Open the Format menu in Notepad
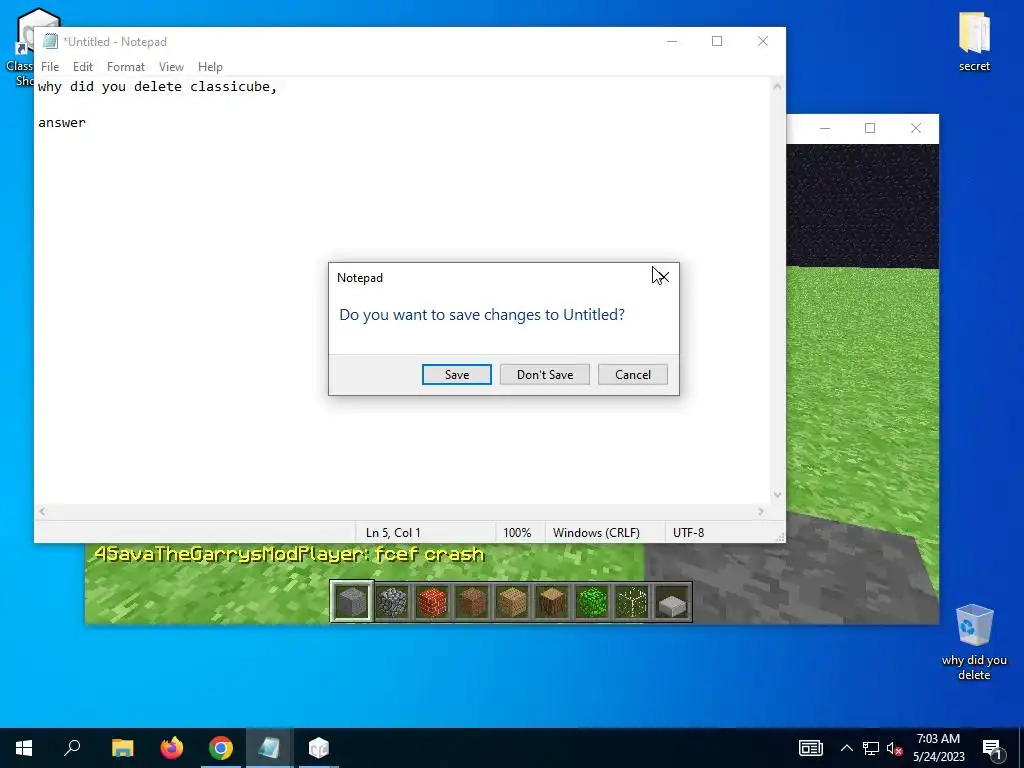Screen dimensions: 1024x768 125,67
